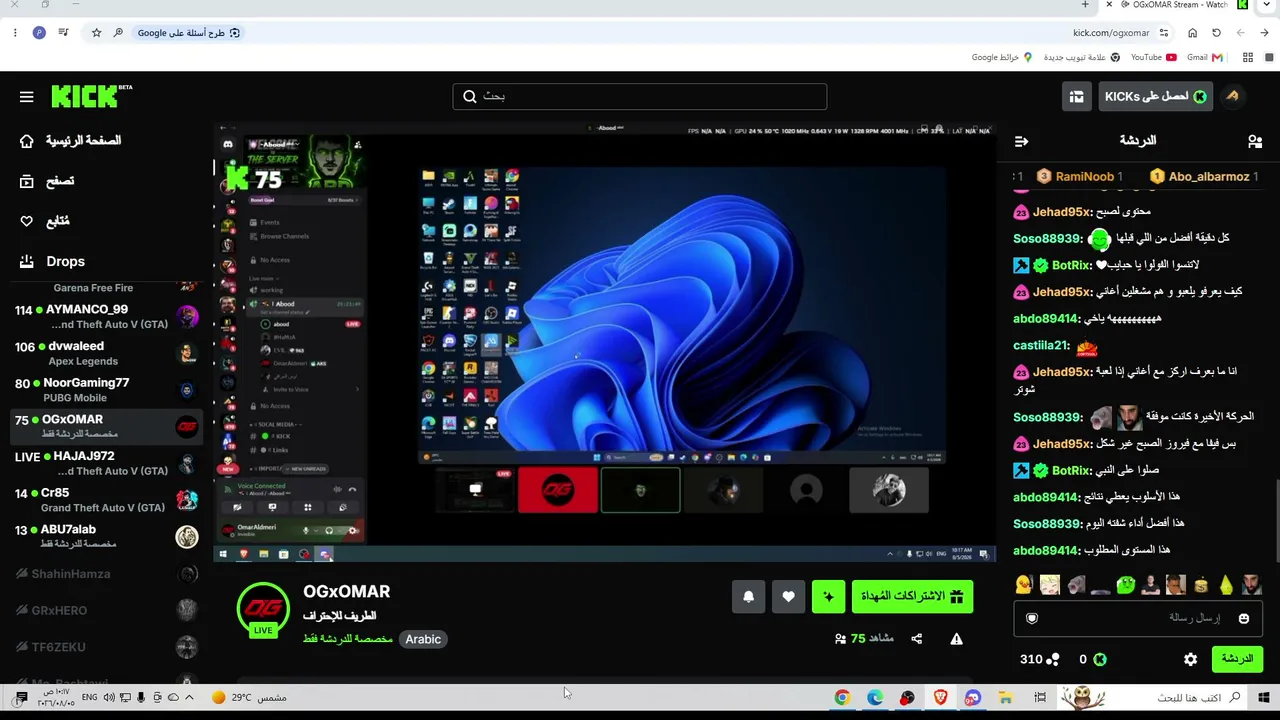Select the yellow duck emote

[1023, 584]
